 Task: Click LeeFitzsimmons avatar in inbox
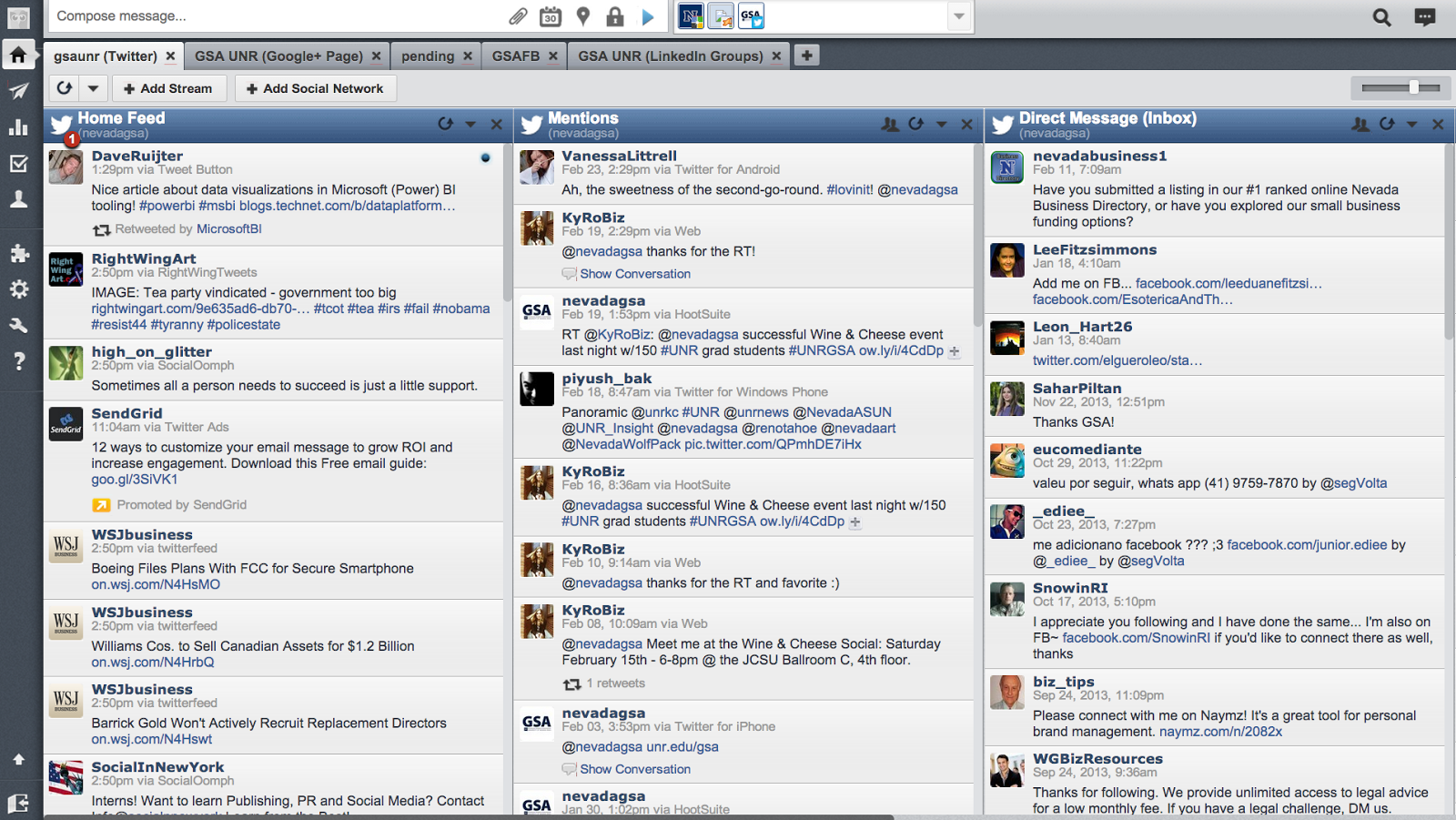pyautogui.click(x=1007, y=260)
